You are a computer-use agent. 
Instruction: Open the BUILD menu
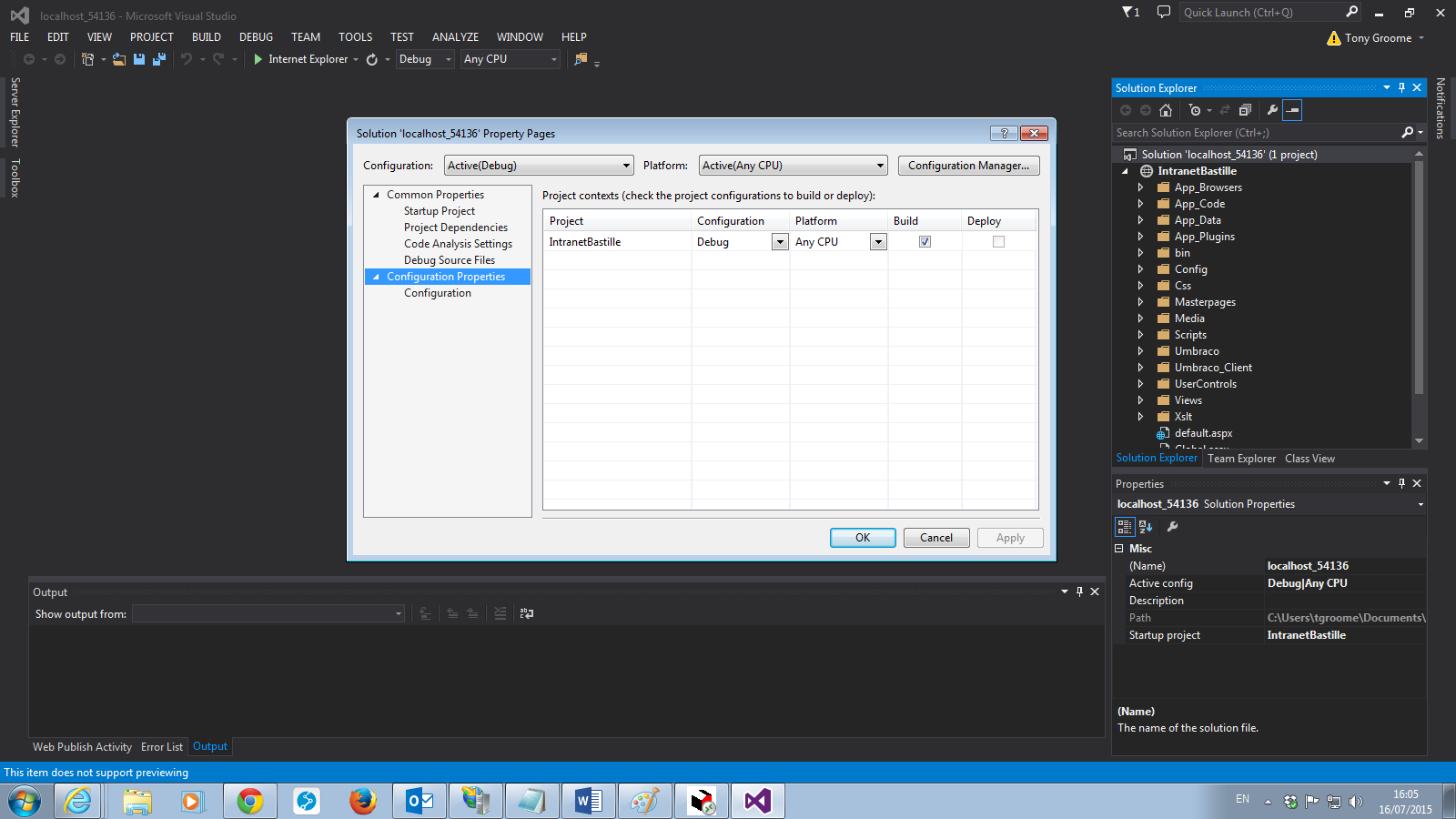(x=207, y=37)
